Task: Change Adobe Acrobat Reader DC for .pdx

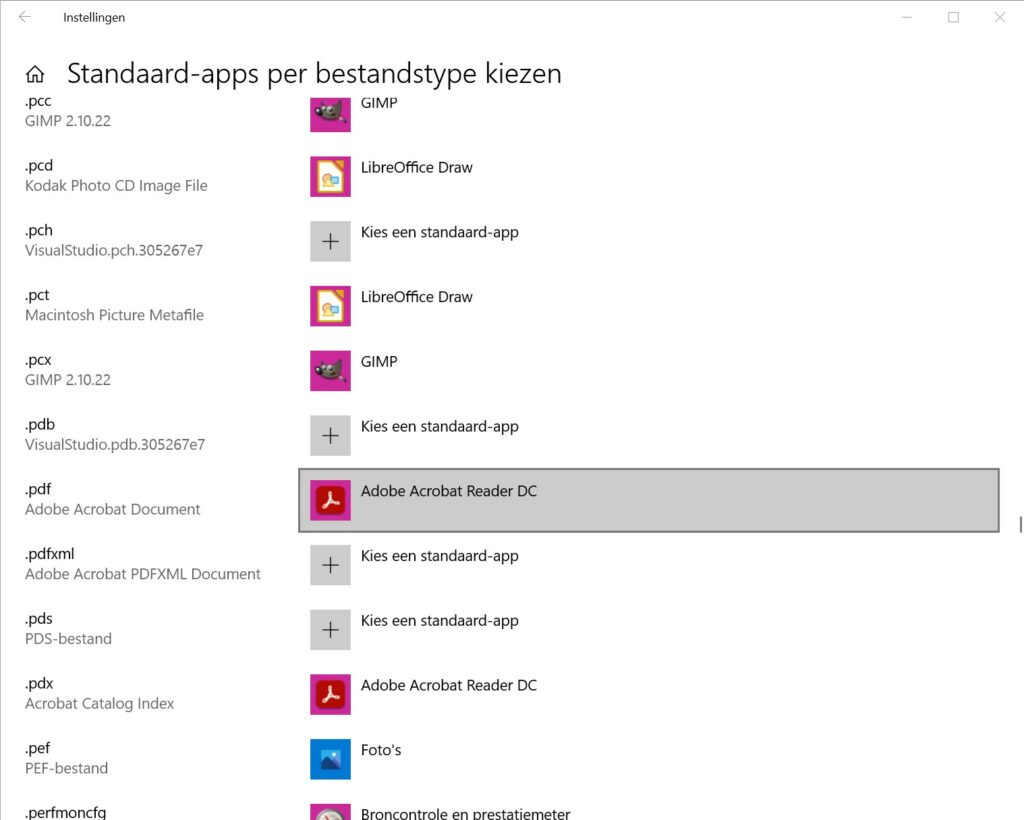Action: coord(449,686)
